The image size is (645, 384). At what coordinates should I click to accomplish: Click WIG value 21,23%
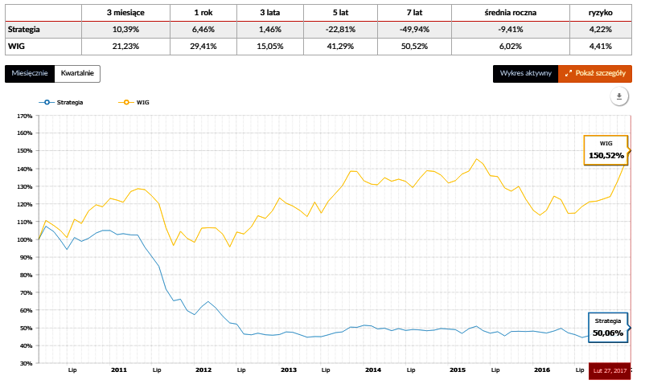click(125, 46)
